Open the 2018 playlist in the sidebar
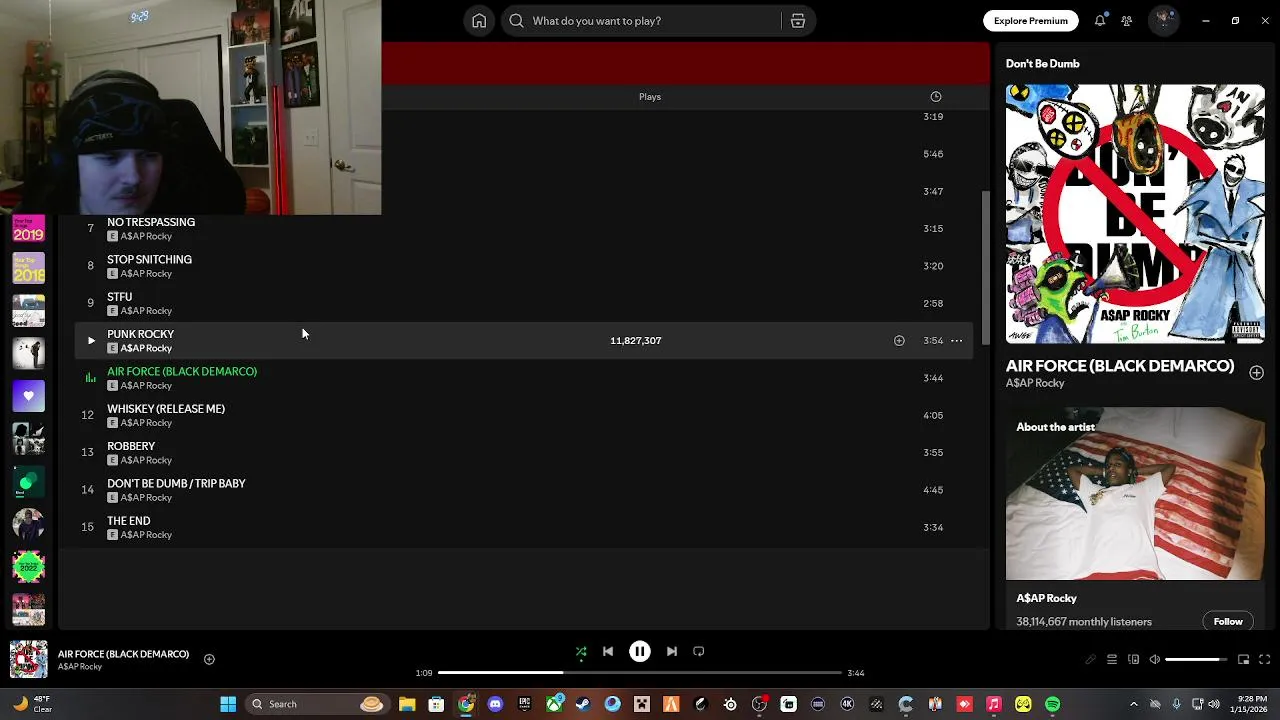1280x720 pixels. [28, 268]
